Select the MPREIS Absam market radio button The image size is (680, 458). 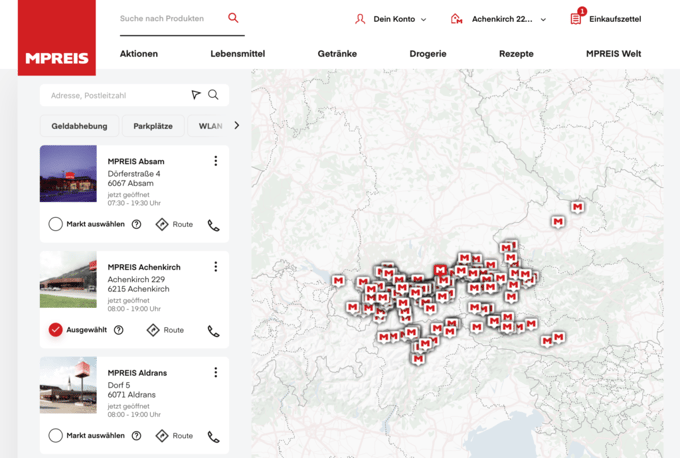pyautogui.click(x=56, y=224)
